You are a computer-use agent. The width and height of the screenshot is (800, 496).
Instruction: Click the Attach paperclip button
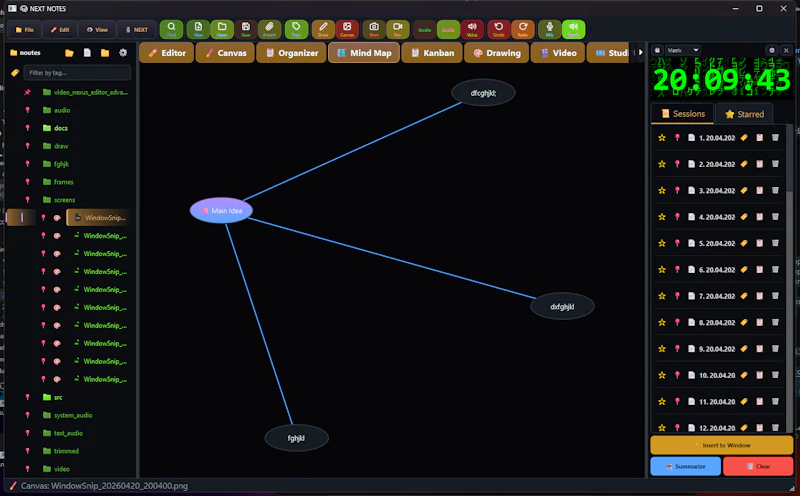point(269,29)
